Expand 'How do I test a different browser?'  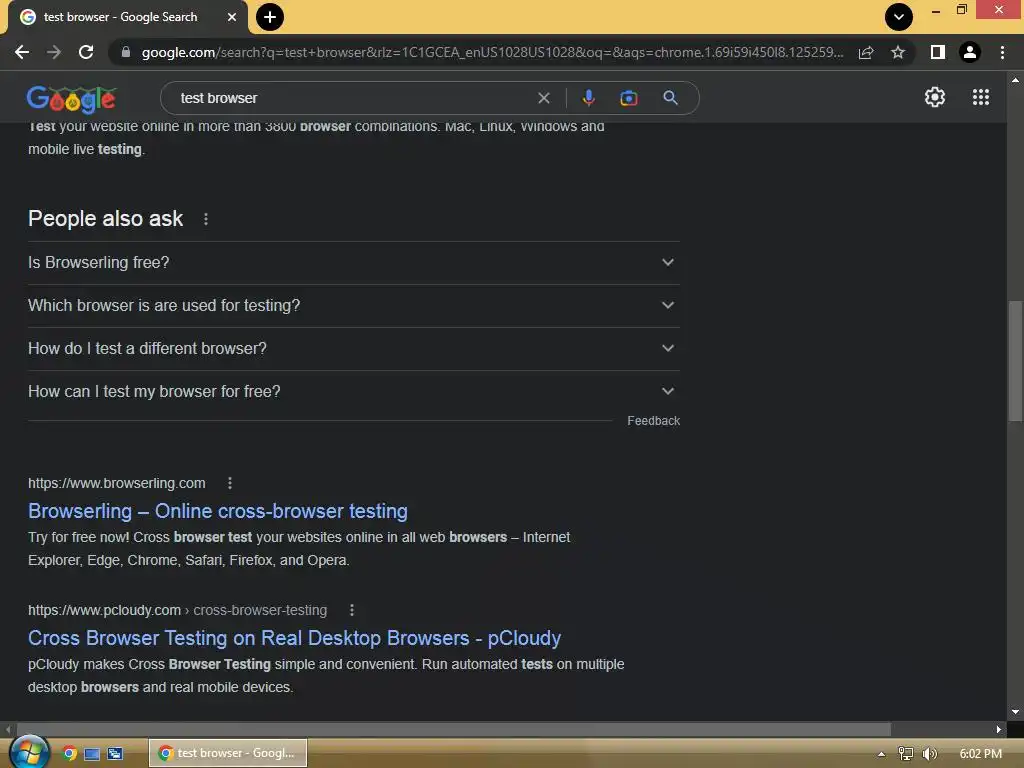click(x=353, y=349)
